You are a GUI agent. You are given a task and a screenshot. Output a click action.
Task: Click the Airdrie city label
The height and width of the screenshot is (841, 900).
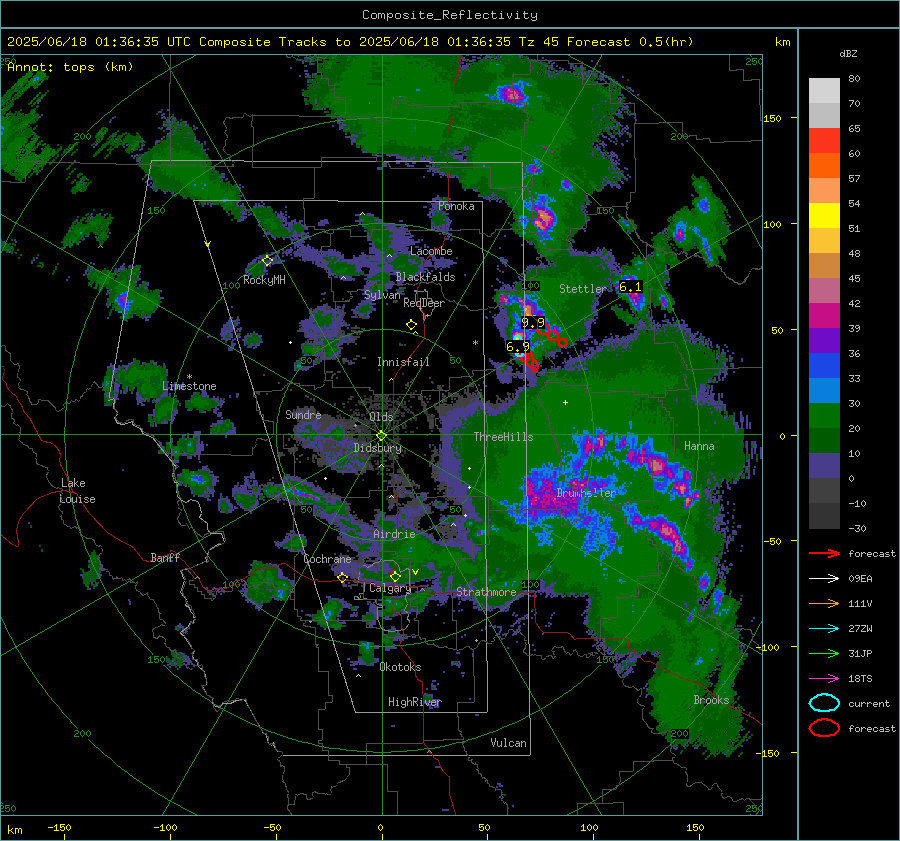tap(394, 534)
